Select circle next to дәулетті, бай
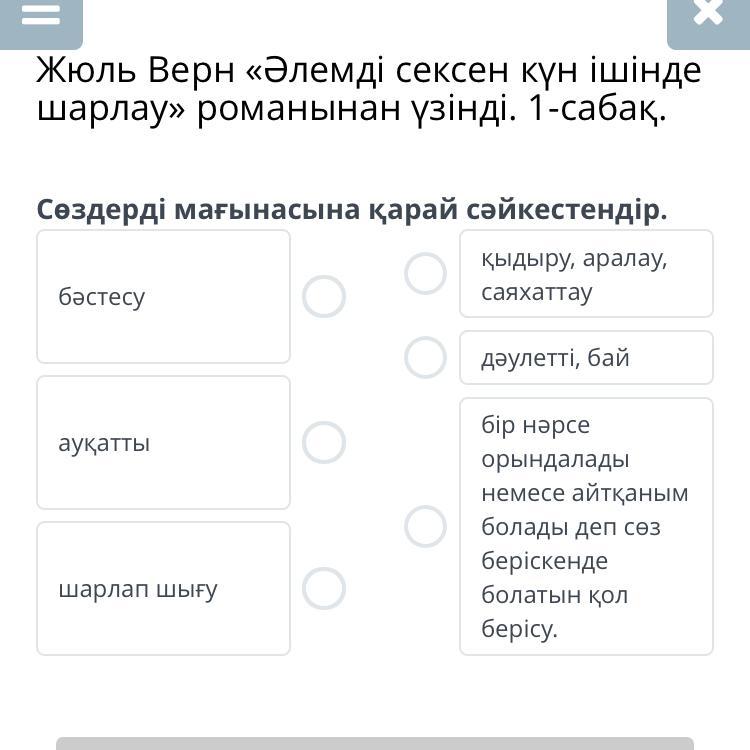 click(x=425, y=357)
